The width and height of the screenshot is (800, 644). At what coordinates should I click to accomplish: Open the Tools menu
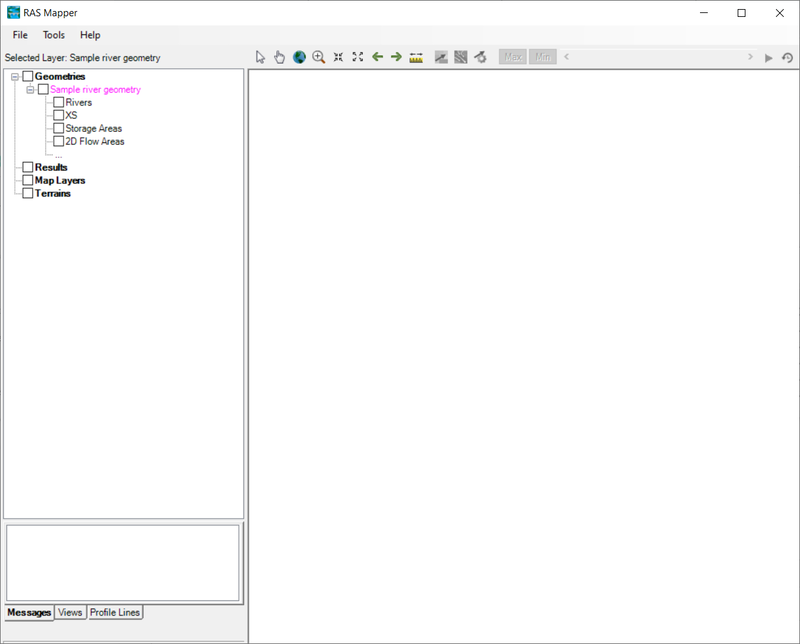point(54,35)
